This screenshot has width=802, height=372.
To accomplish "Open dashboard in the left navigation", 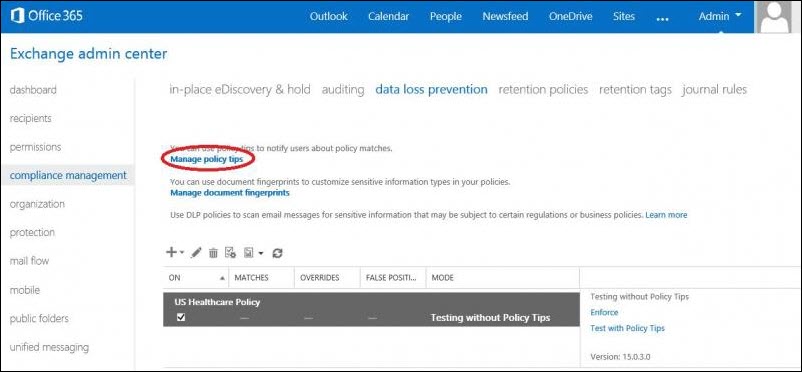I will 33,90.
